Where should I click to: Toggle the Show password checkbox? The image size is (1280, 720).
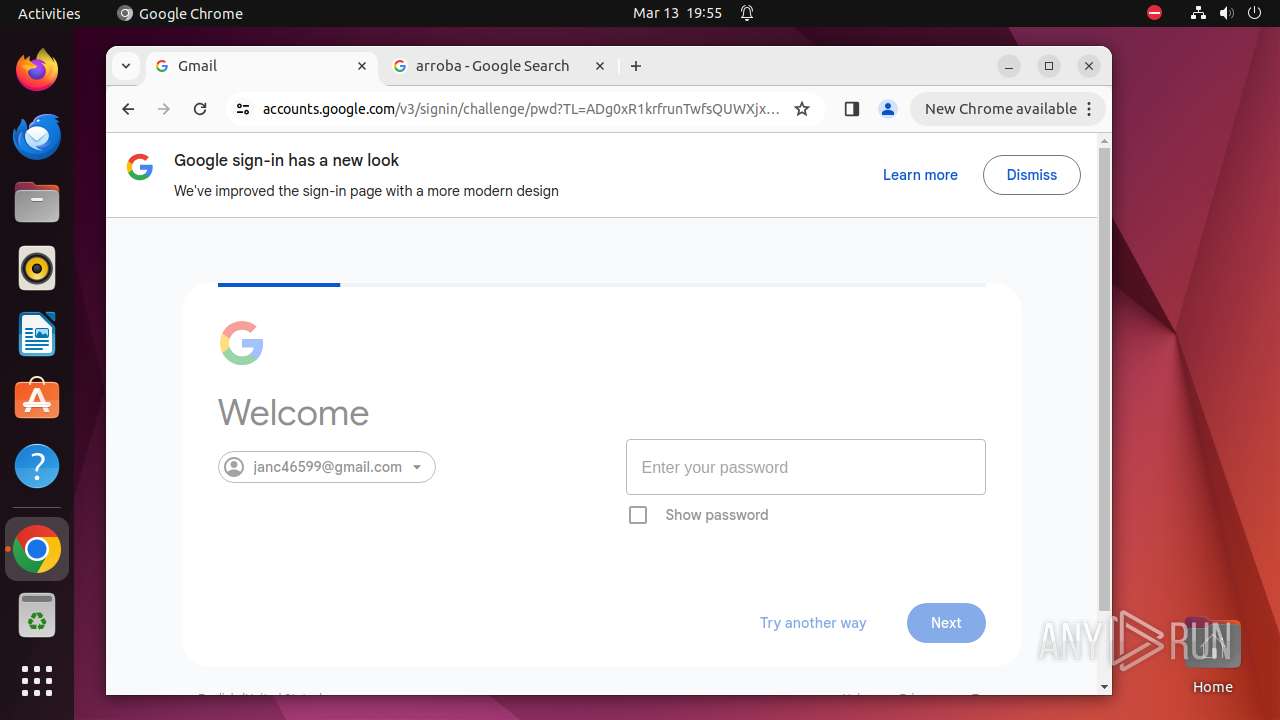(638, 515)
